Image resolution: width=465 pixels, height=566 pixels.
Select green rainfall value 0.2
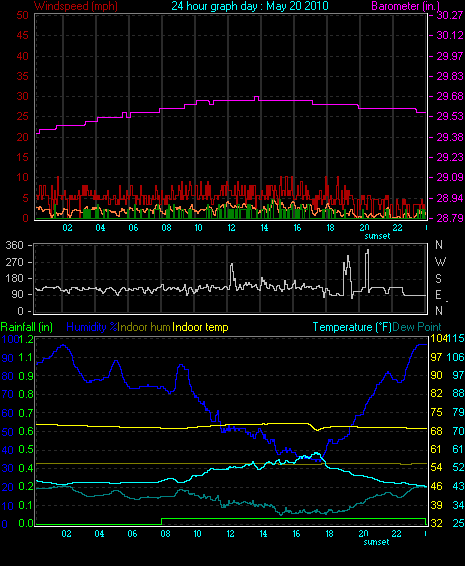26,487
